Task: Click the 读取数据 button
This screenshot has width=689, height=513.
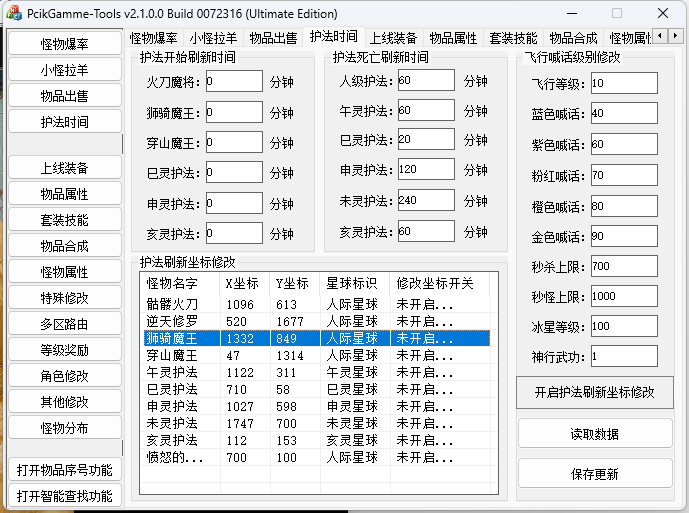Action: click(x=595, y=434)
